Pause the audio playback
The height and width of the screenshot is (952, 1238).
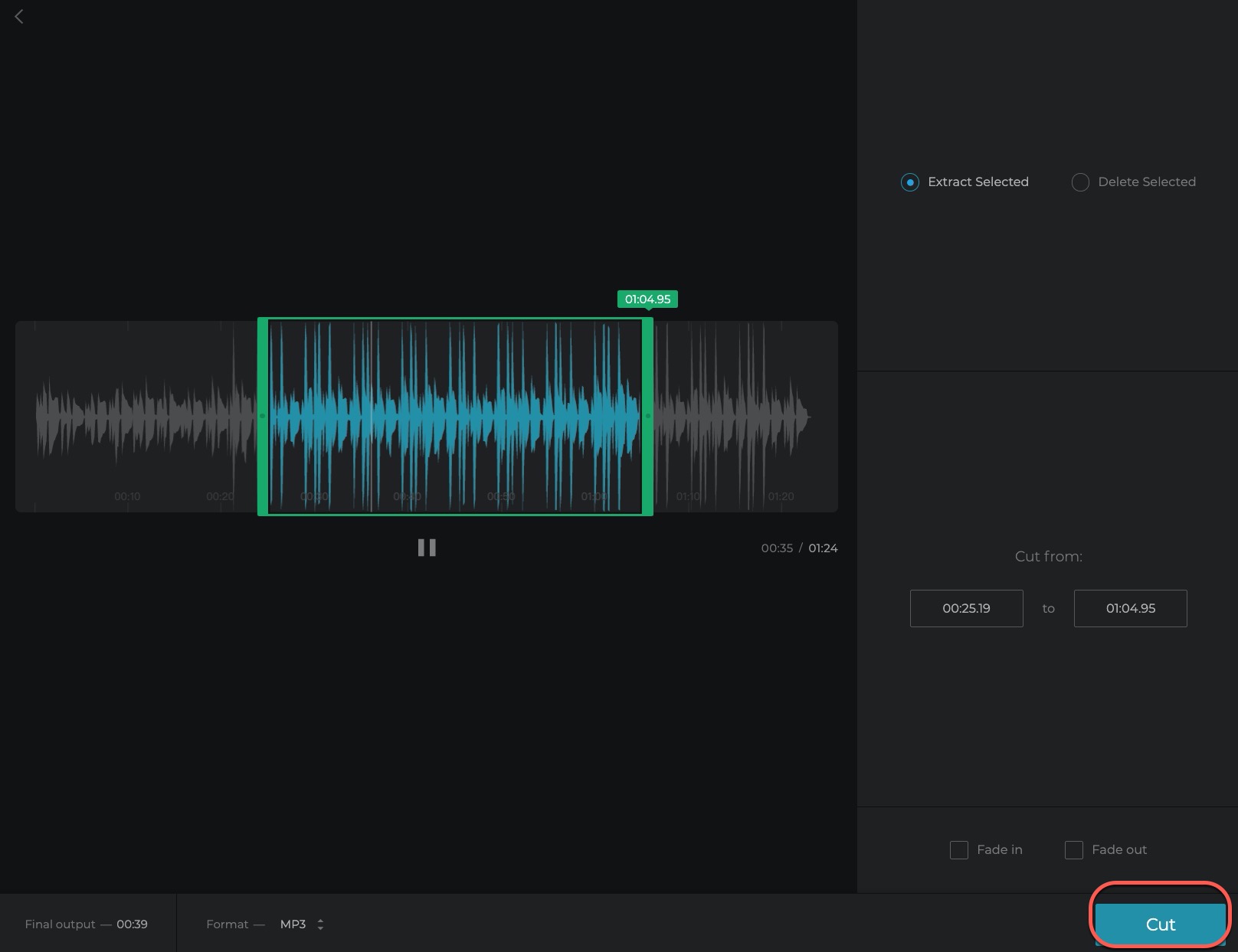pos(427,548)
